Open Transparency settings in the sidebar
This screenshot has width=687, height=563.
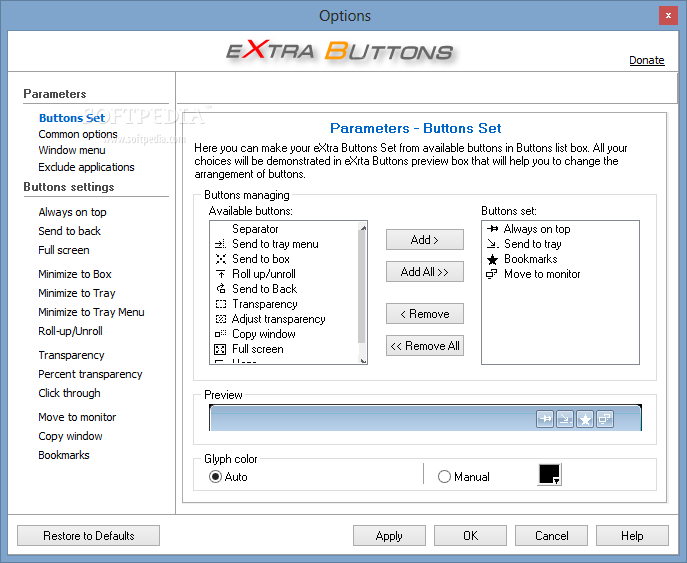71,355
